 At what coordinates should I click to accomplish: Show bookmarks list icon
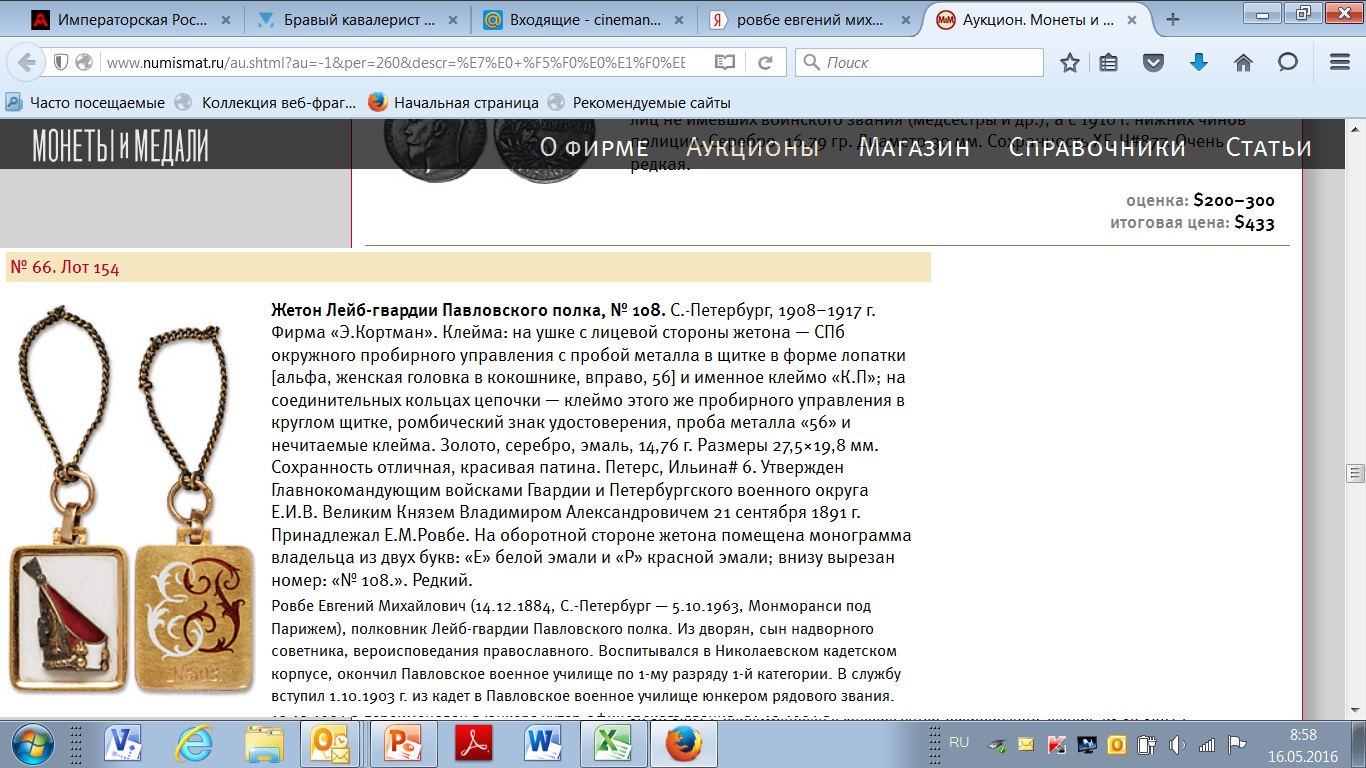tap(1108, 62)
